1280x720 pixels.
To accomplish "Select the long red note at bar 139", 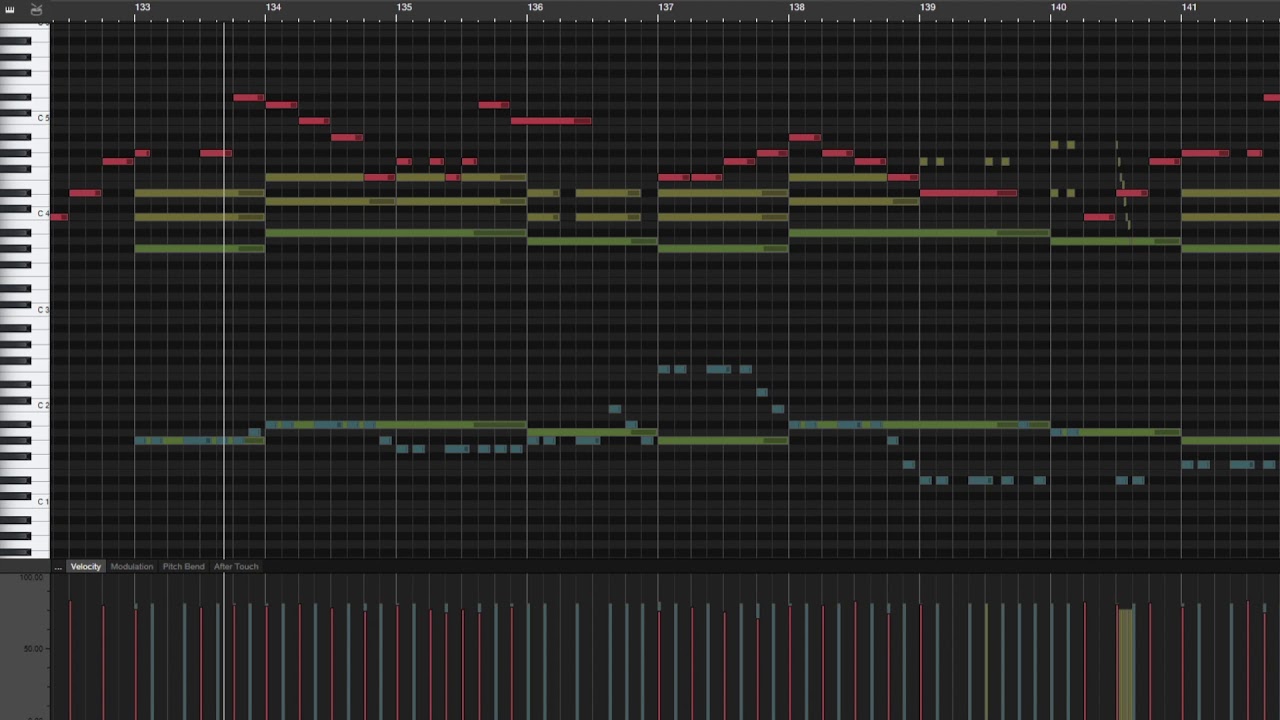I will tap(967, 193).
